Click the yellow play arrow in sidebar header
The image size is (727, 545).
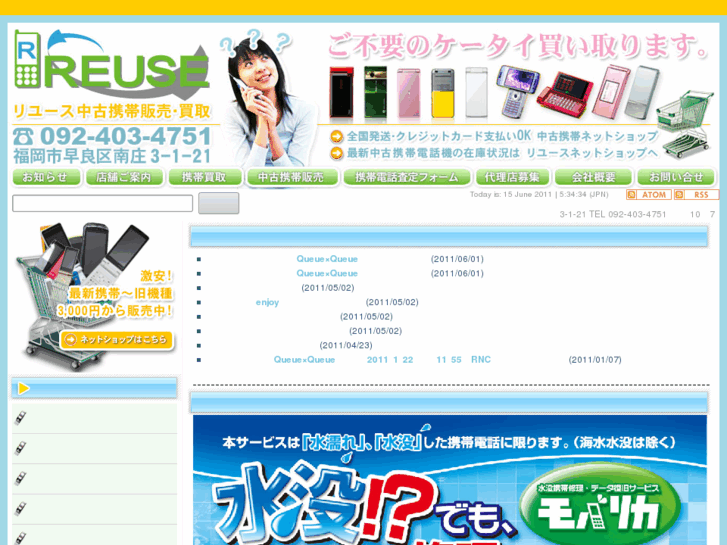pos(24,389)
